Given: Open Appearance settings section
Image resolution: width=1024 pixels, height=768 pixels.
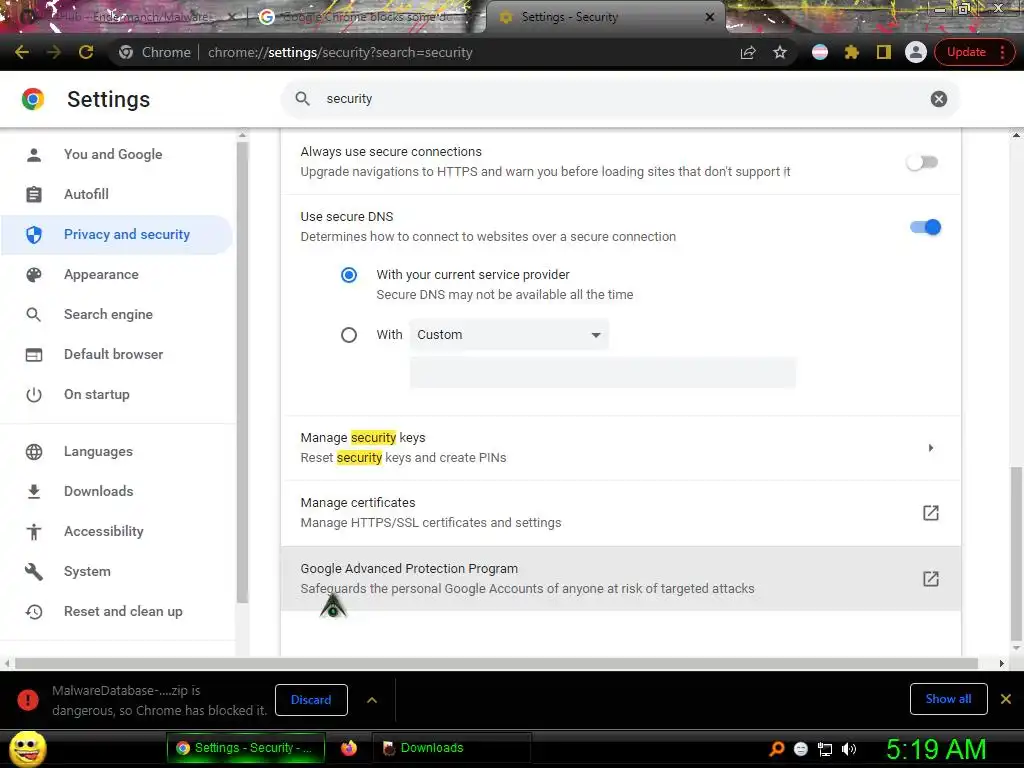Looking at the screenshot, I should click(101, 274).
